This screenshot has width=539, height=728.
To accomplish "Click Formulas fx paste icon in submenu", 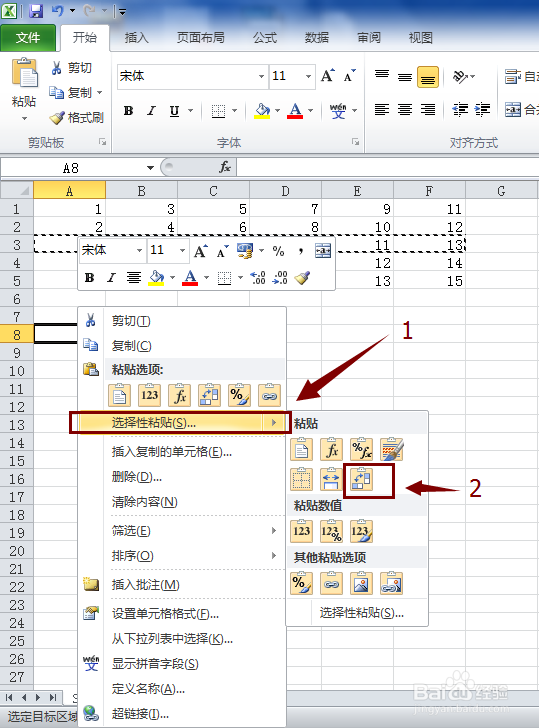I will 331,449.
